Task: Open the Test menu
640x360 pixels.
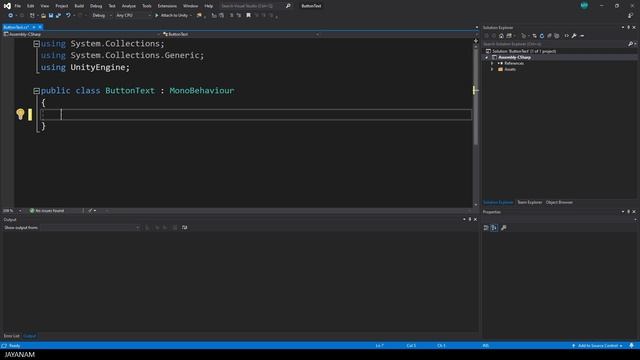Action: coord(112,6)
